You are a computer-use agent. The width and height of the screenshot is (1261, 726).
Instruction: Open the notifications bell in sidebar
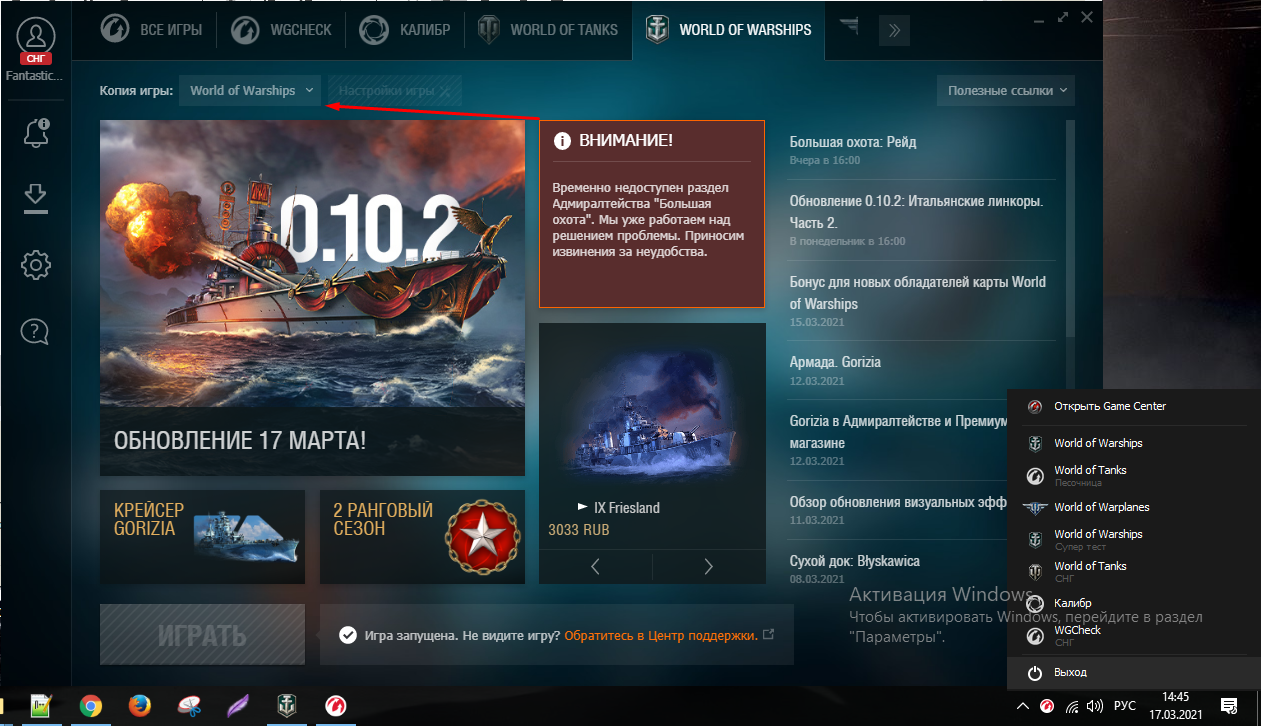pos(36,133)
